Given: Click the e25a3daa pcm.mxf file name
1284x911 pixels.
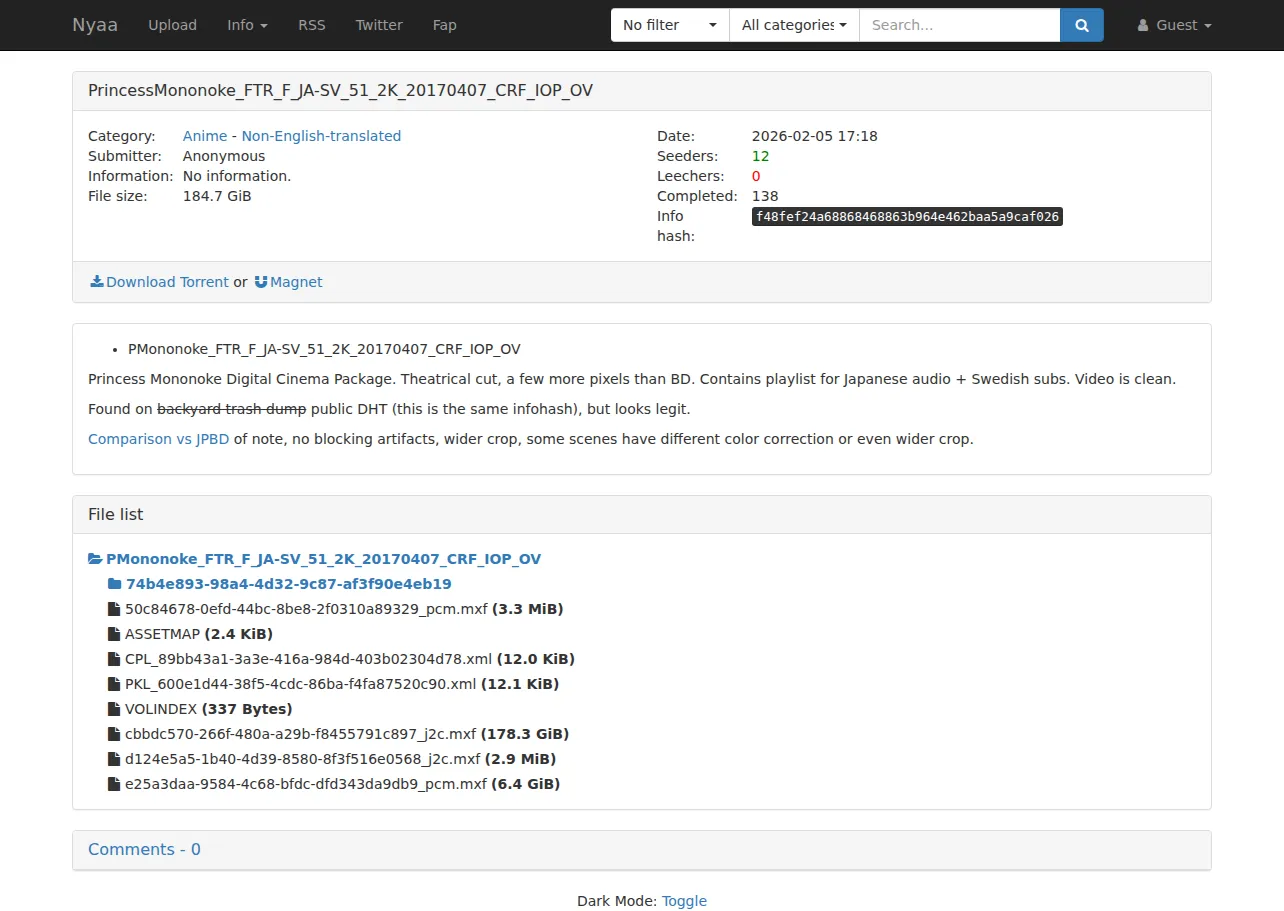Looking at the screenshot, I should (306, 784).
